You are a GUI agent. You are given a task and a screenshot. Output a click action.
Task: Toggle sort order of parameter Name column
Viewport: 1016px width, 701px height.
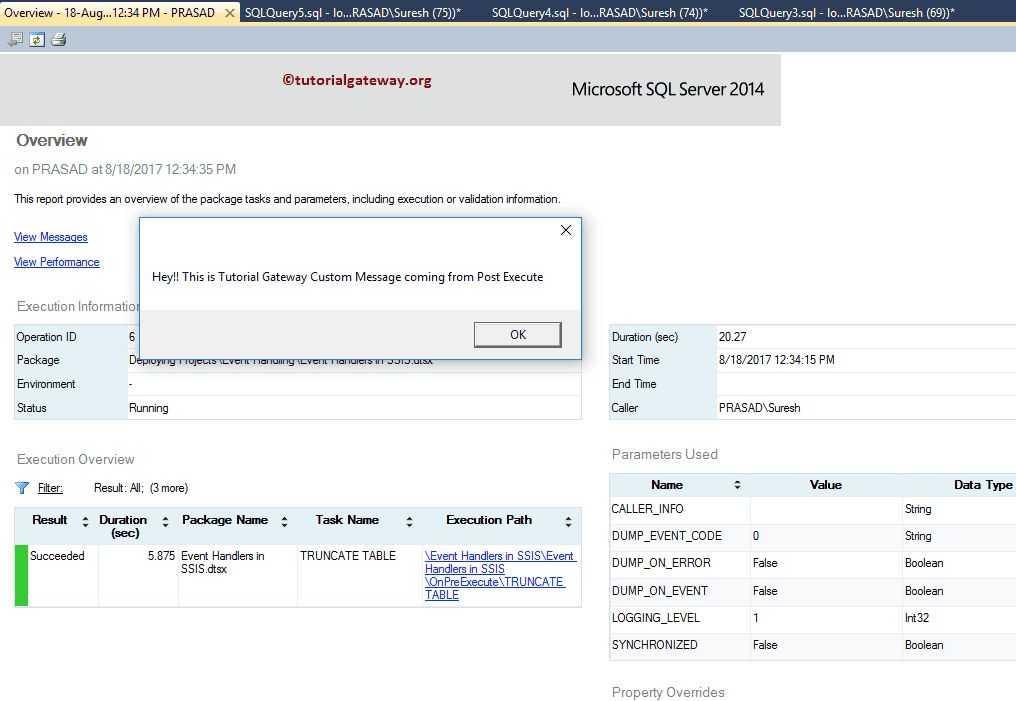point(737,483)
